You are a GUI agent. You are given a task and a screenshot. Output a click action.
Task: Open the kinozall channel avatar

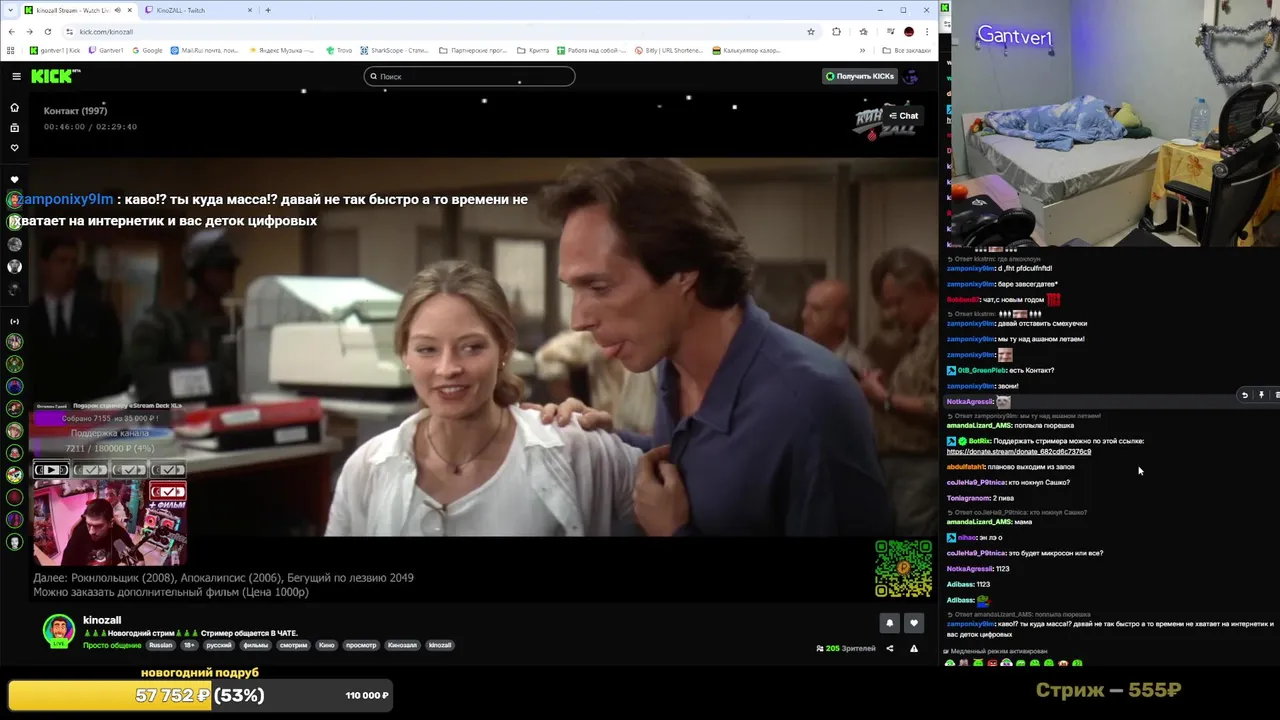[59, 630]
